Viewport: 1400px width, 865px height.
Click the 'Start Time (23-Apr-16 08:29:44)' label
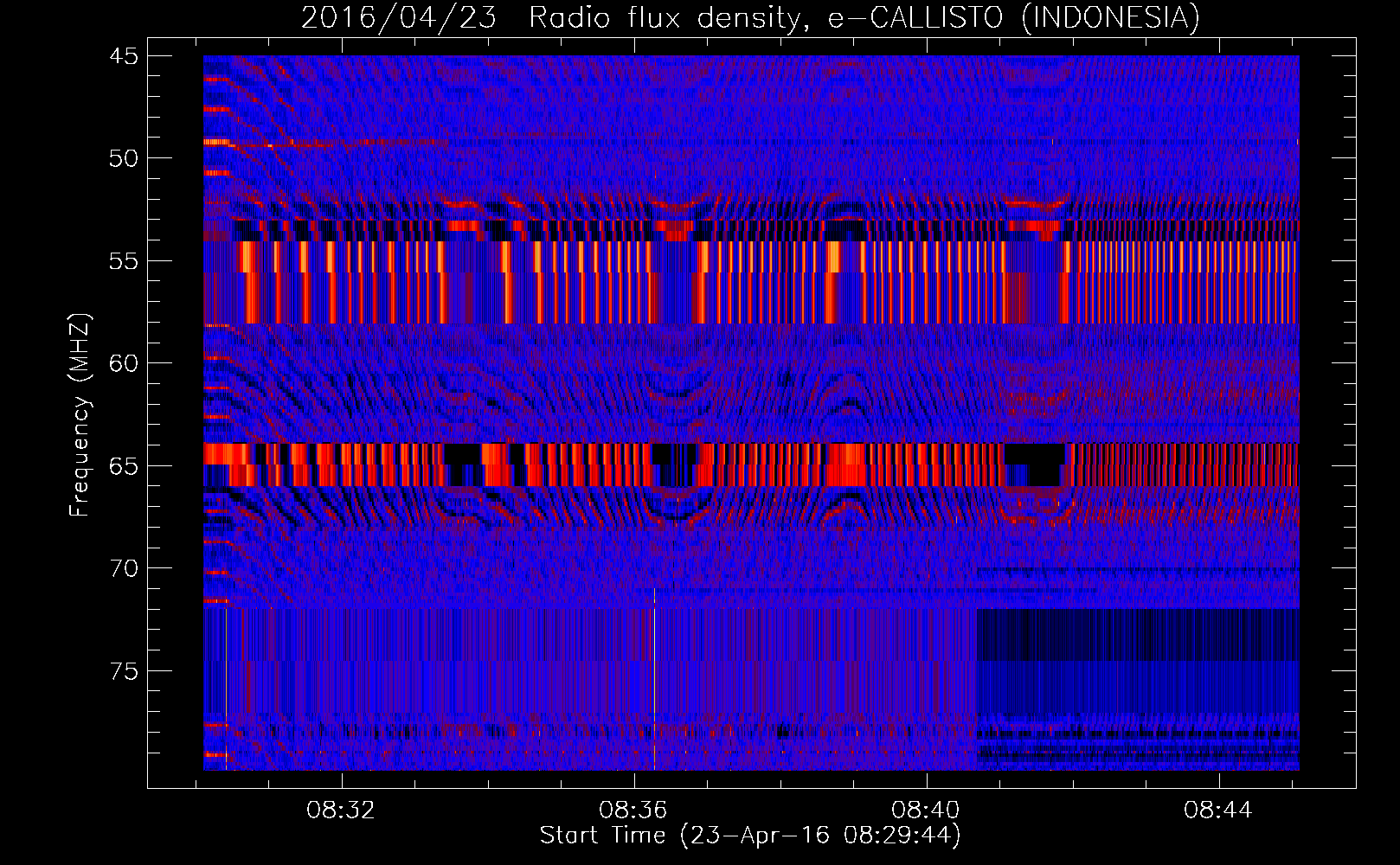pos(750,836)
